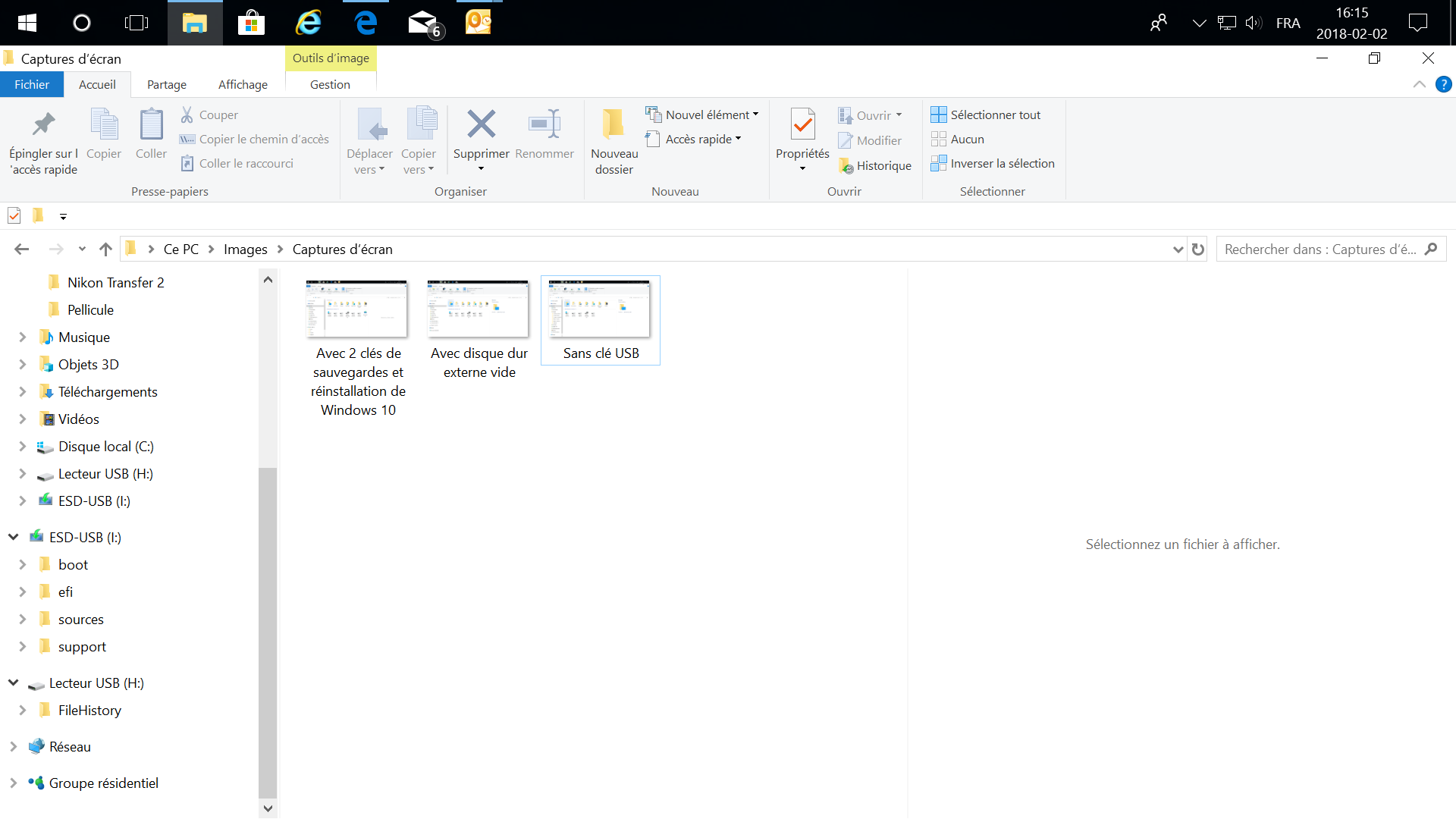This screenshot has width=1456, height=819.
Task: Click Épingler sur l'accès rapide pin icon
Action: tap(43, 125)
